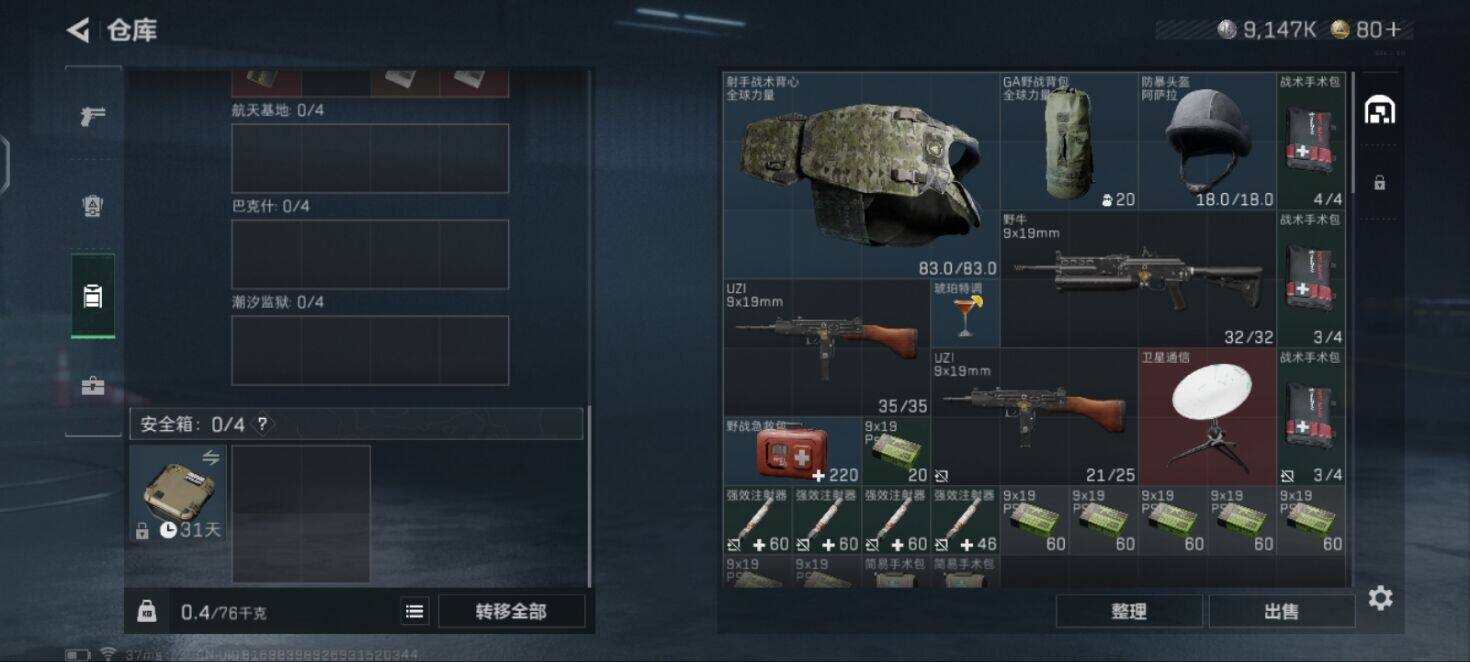Click the locked stash page padlock icon
The width and height of the screenshot is (1470, 662).
point(1379,183)
